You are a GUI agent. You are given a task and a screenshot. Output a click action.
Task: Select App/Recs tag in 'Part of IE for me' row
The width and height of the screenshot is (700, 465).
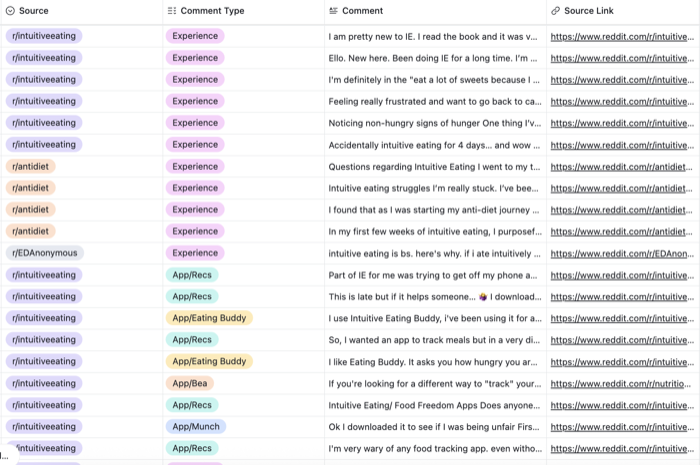[x=192, y=275]
